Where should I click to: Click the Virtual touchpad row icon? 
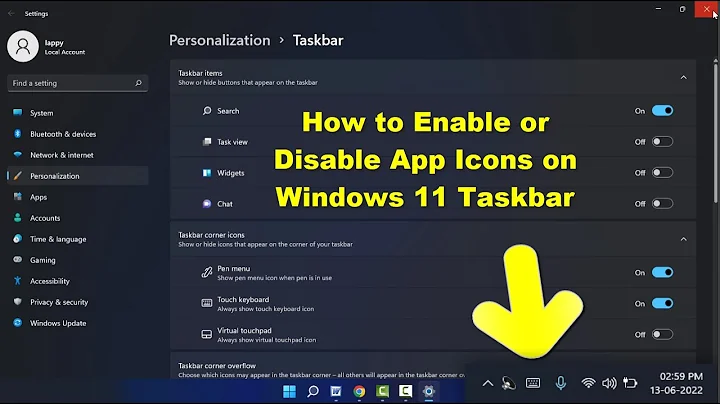pyautogui.click(x=207, y=334)
